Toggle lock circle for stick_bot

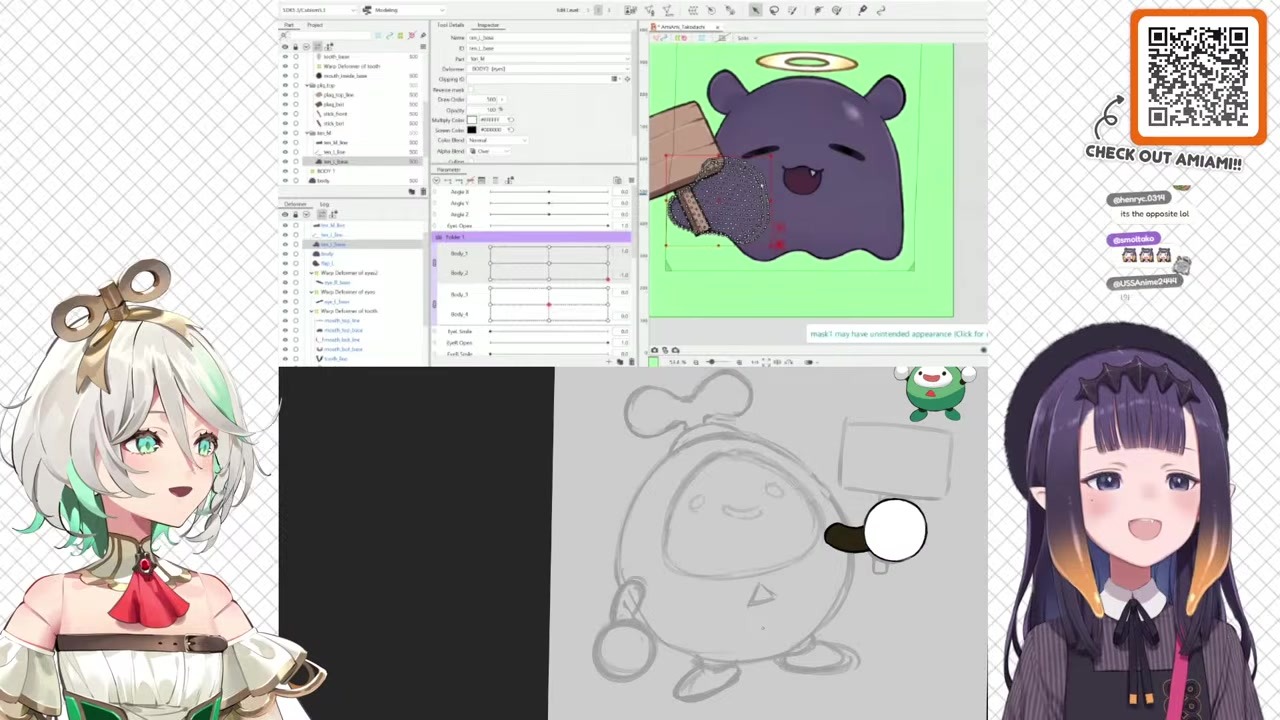click(x=295, y=123)
